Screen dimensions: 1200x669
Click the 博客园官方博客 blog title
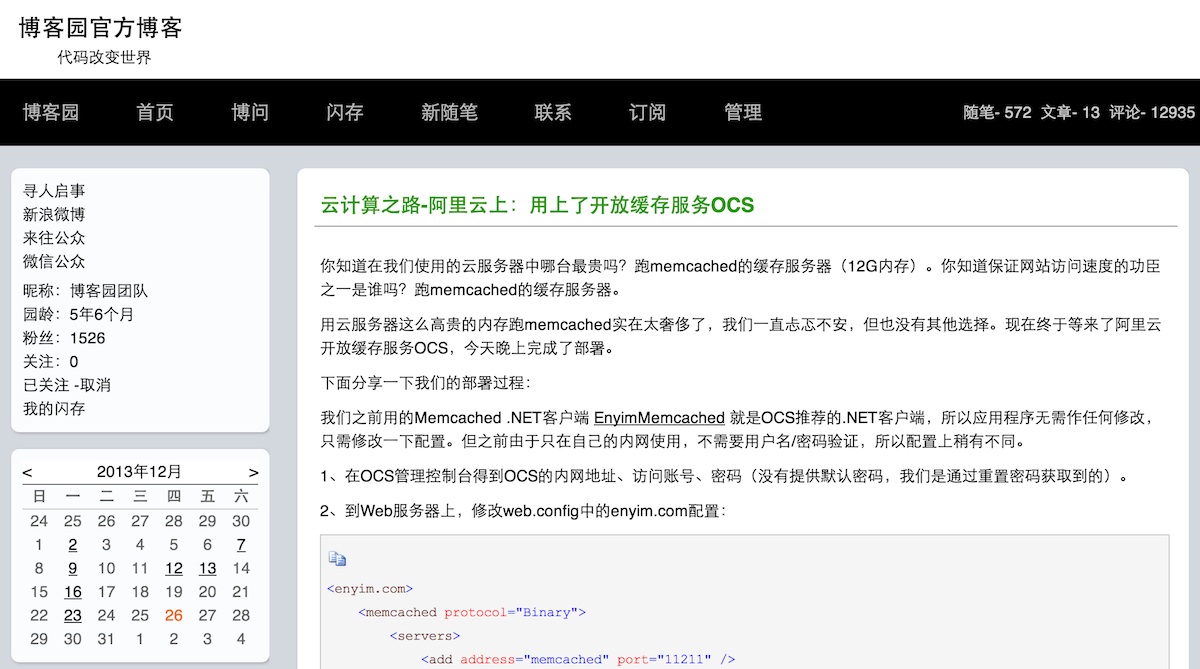(101, 28)
